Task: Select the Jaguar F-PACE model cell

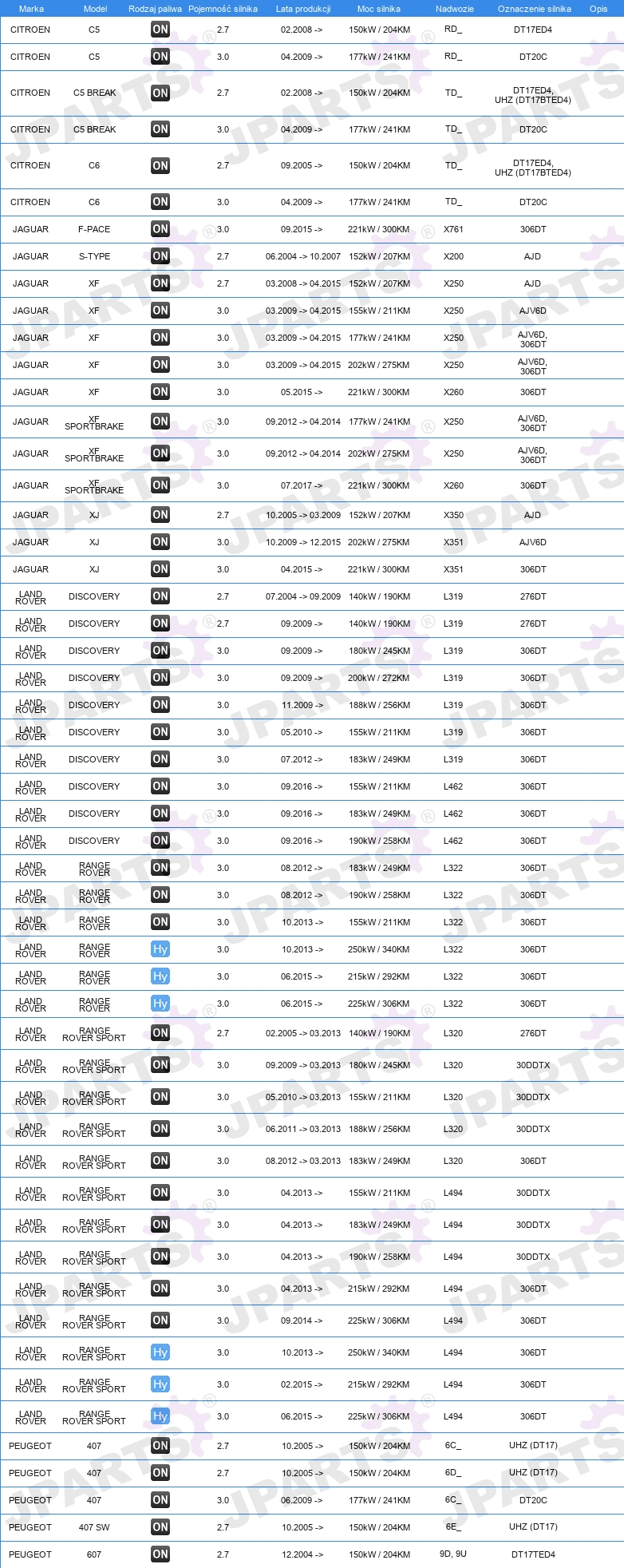Action: [94, 229]
